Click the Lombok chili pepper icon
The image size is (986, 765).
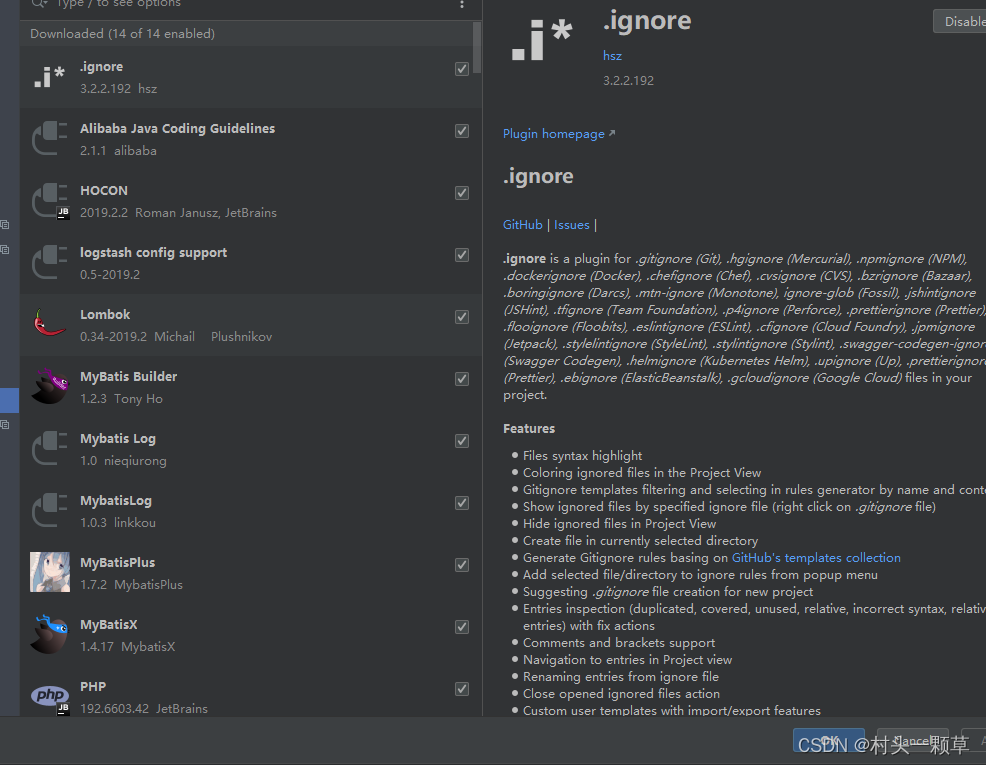(49, 323)
